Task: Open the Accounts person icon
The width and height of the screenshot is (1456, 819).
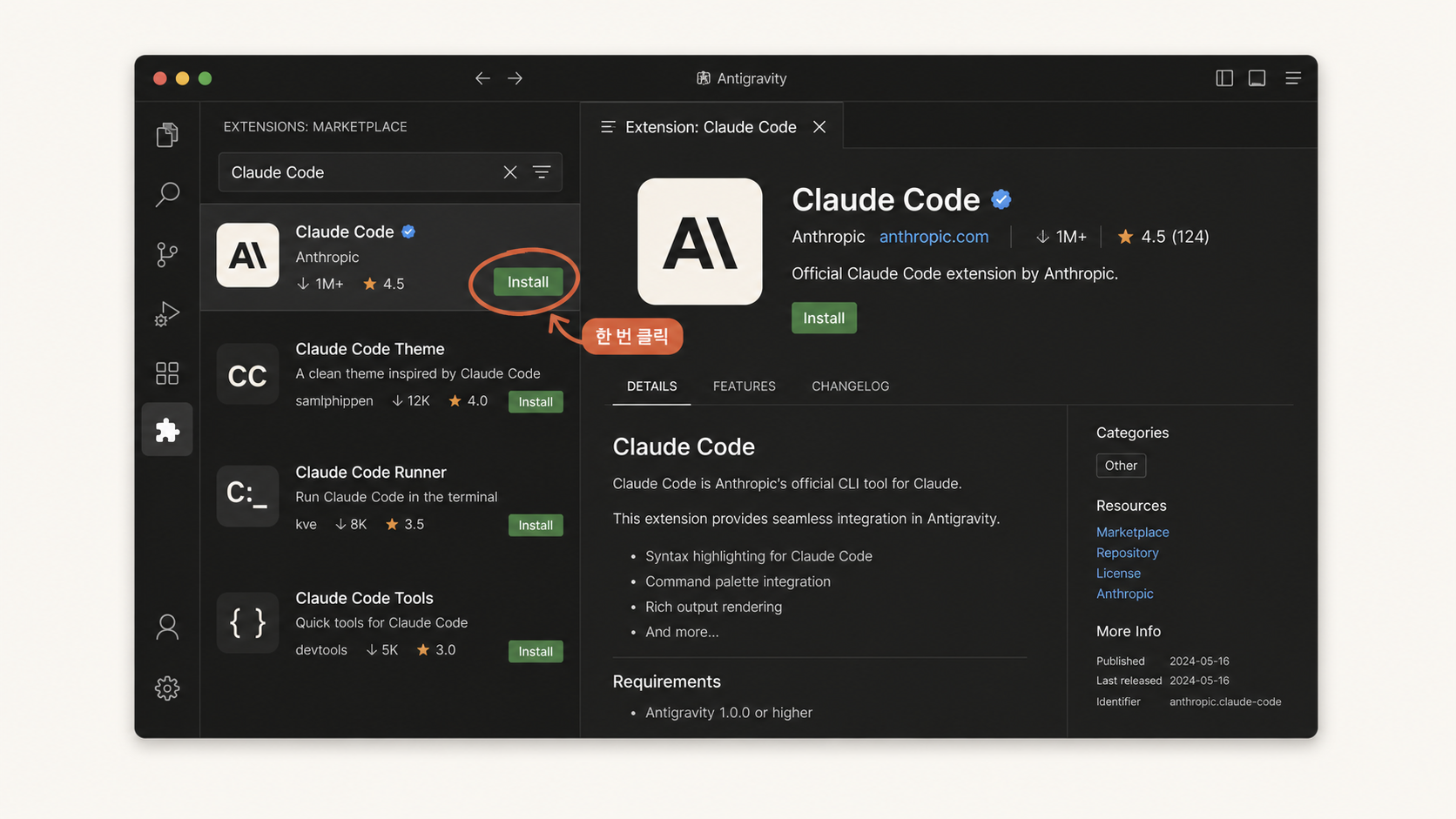Action: (x=167, y=627)
